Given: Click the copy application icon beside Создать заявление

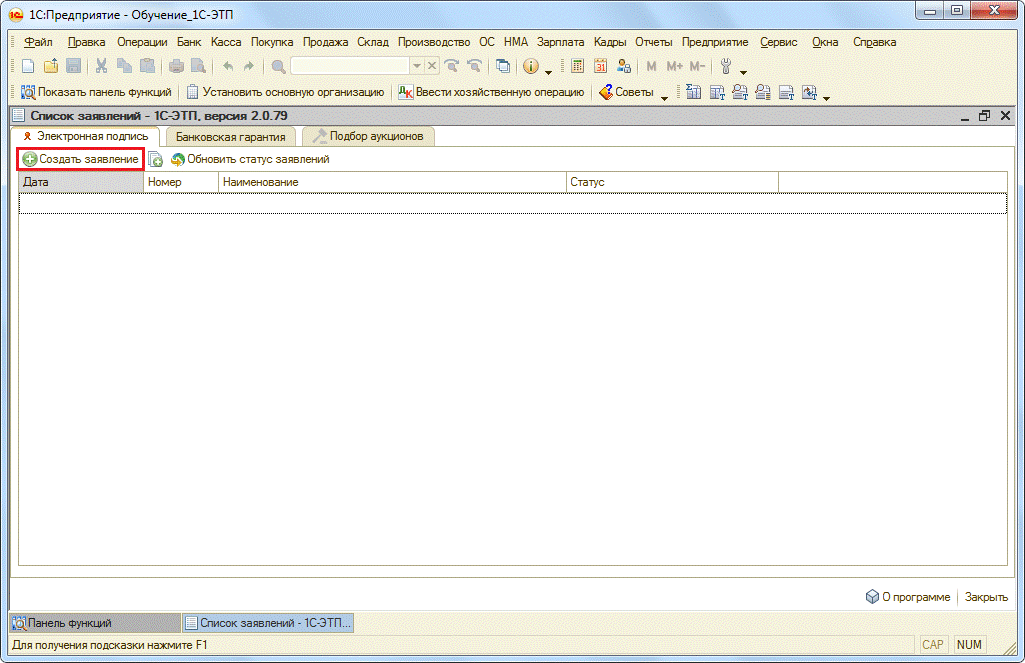Looking at the screenshot, I should 156,159.
